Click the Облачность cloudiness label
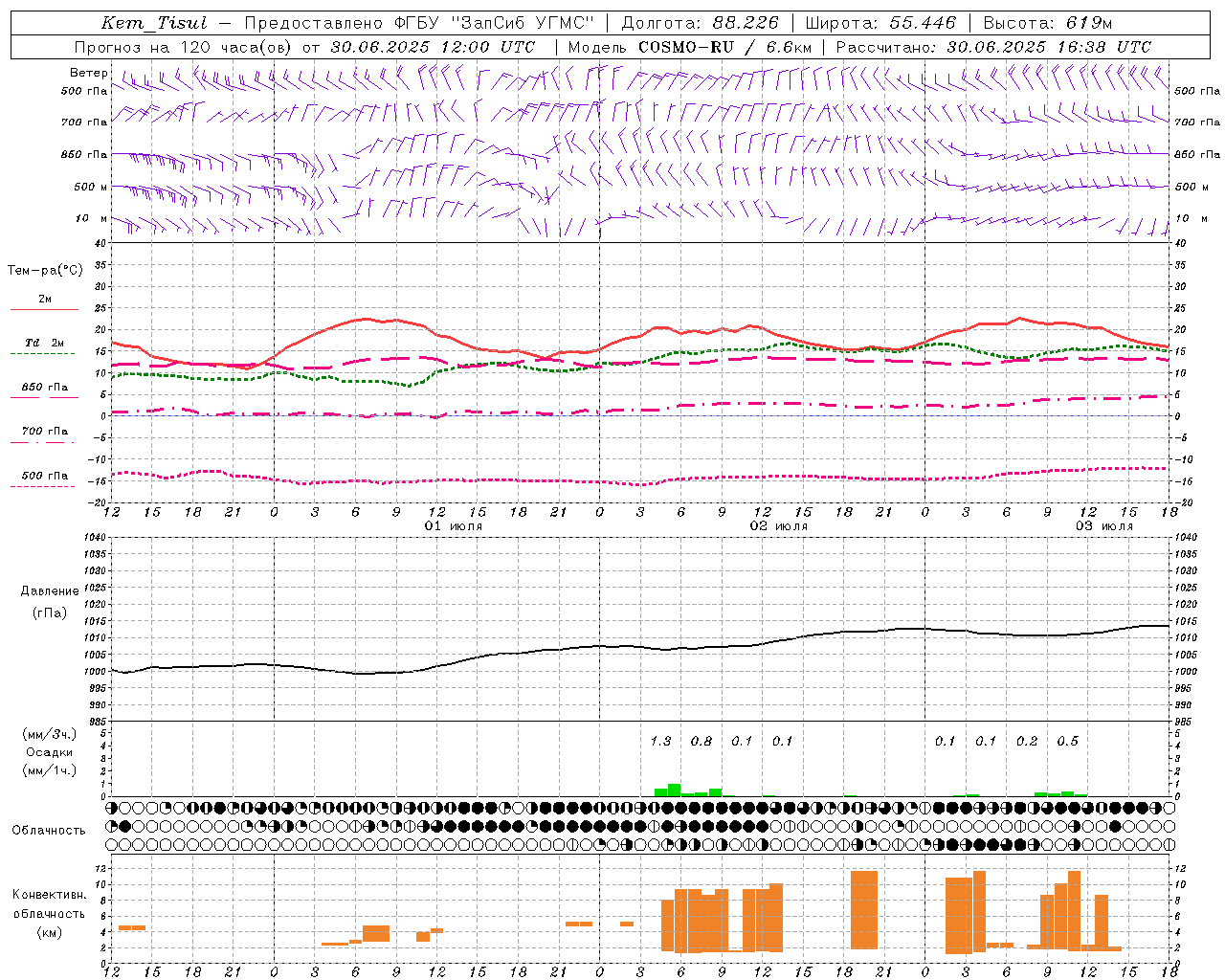The height and width of the screenshot is (980, 1225). (x=48, y=831)
